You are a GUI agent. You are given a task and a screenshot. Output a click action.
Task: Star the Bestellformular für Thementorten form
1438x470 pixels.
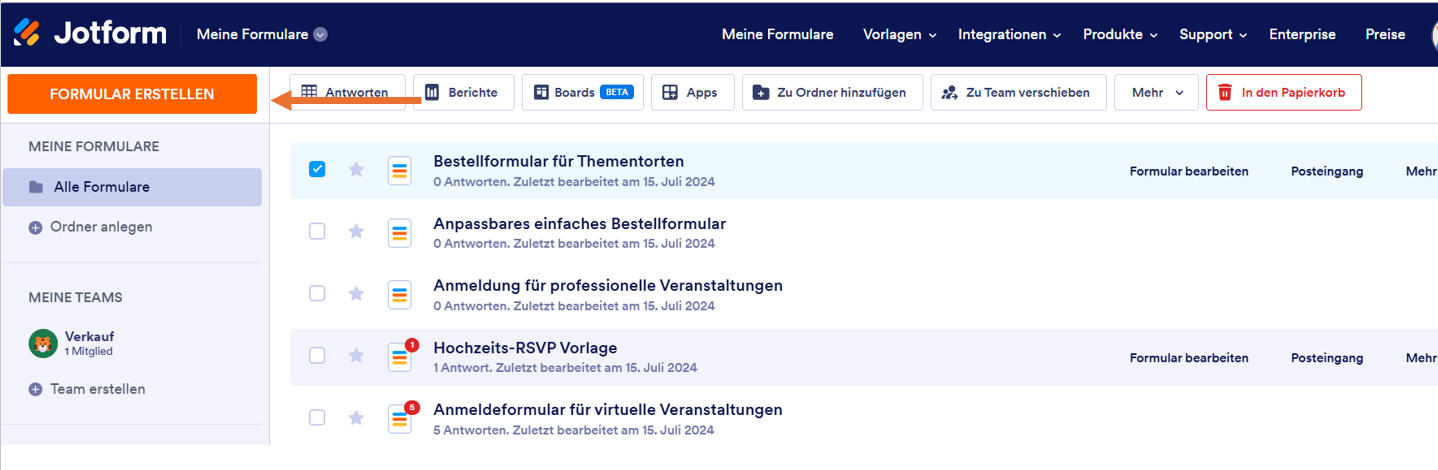(x=356, y=169)
